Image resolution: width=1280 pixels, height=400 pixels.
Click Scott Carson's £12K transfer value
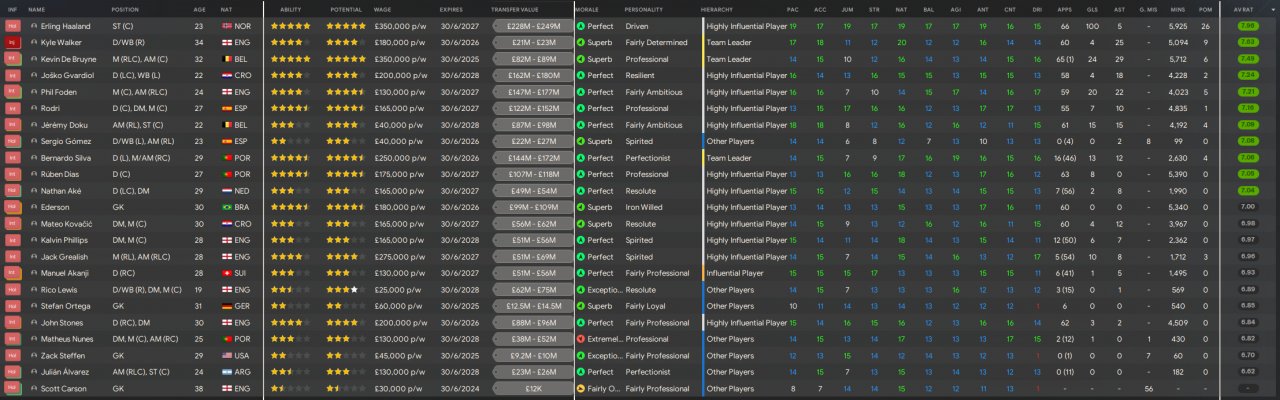pyautogui.click(x=533, y=389)
